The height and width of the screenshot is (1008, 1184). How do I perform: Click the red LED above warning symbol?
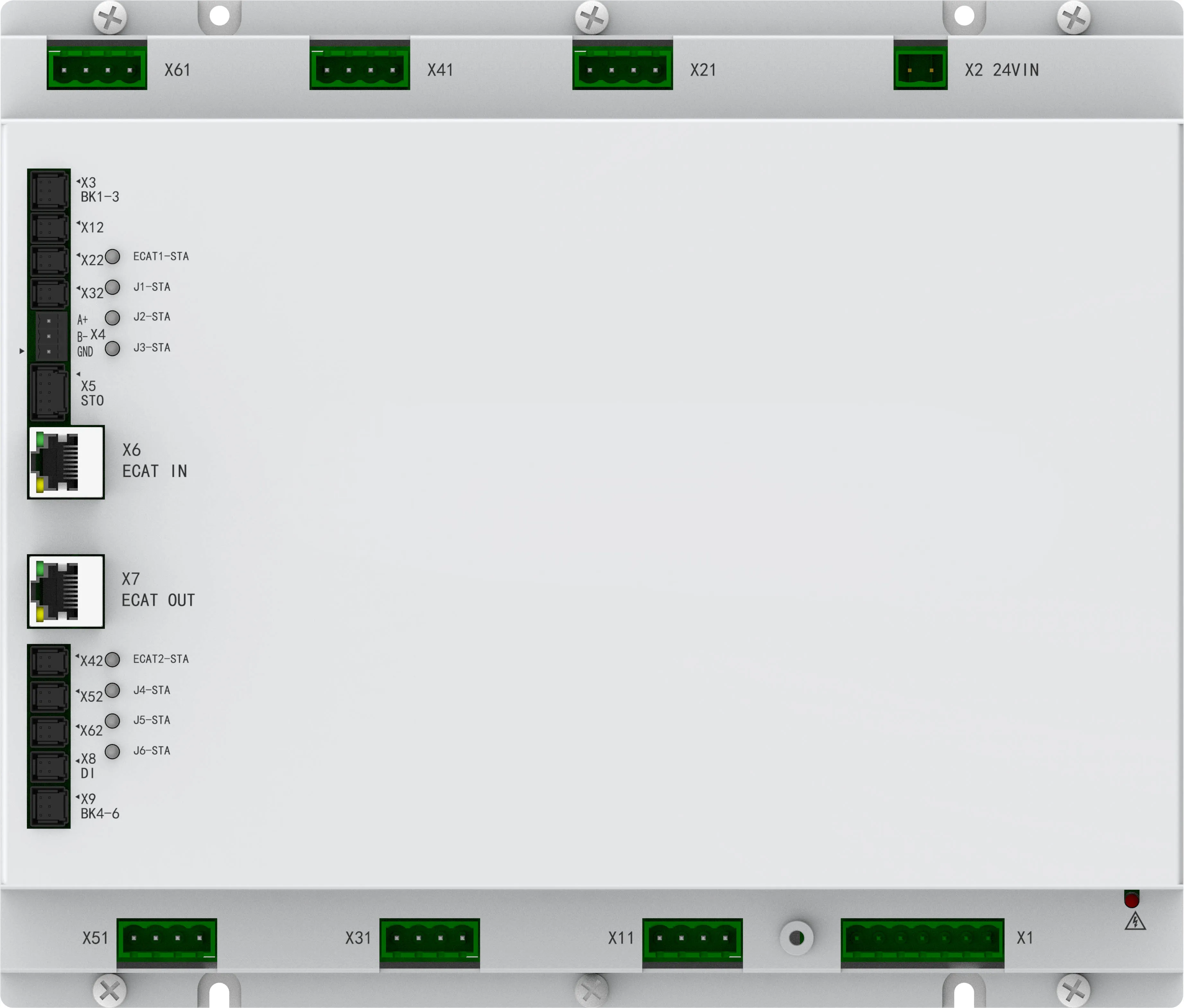point(1131,900)
